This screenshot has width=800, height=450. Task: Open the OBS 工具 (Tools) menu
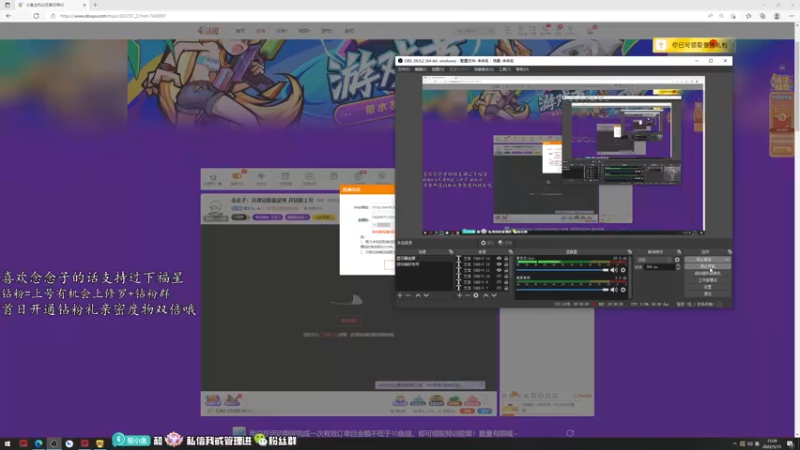pyautogui.click(x=505, y=69)
